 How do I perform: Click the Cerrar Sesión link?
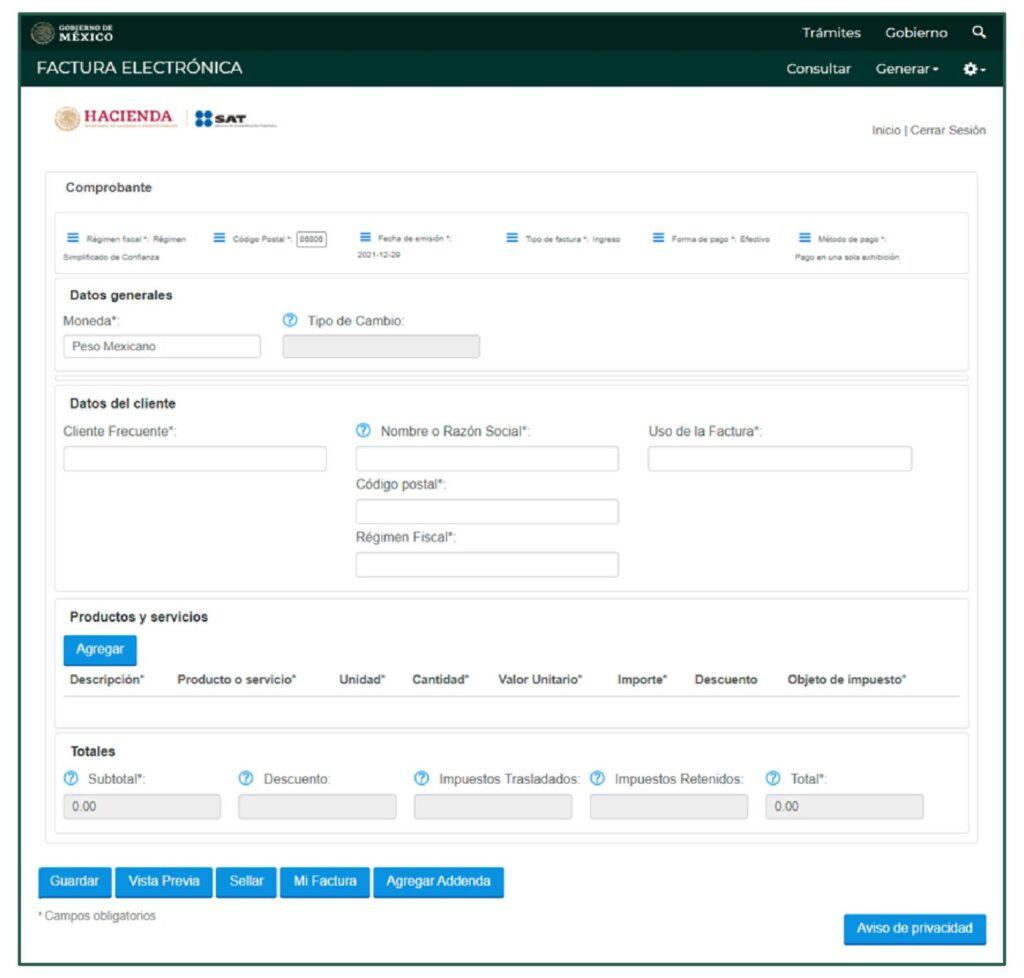[x=947, y=131]
